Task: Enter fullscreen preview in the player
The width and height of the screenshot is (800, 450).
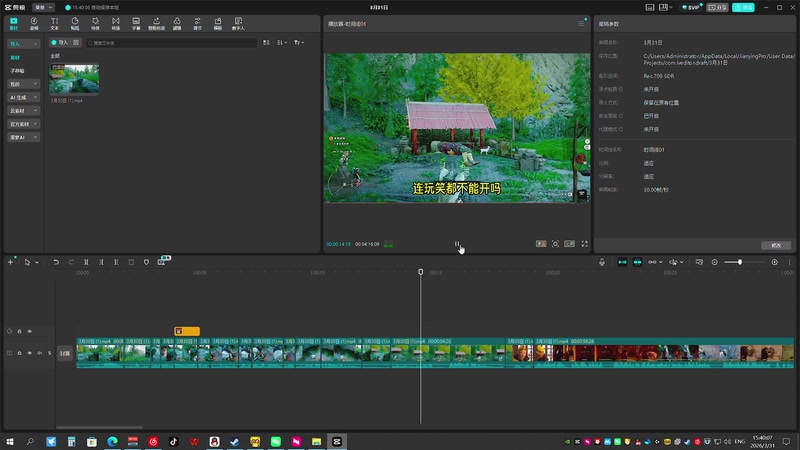Action: [x=585, y=243]
